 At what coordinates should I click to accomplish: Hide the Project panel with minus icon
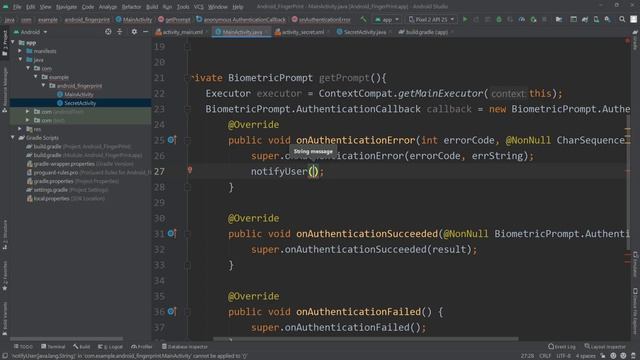145,32
